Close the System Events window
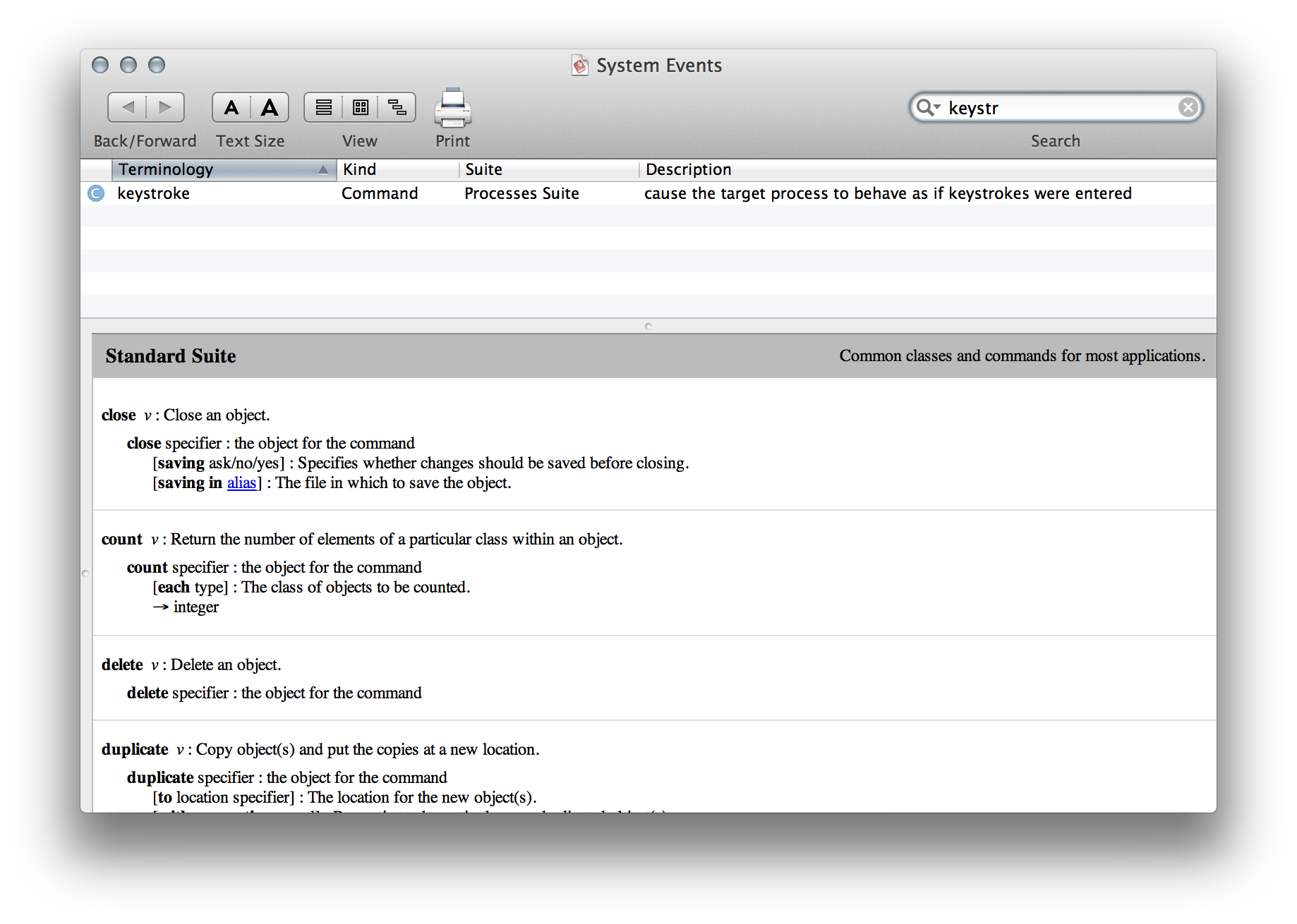This screenshot has width=1297, height=924. point(100,65)
